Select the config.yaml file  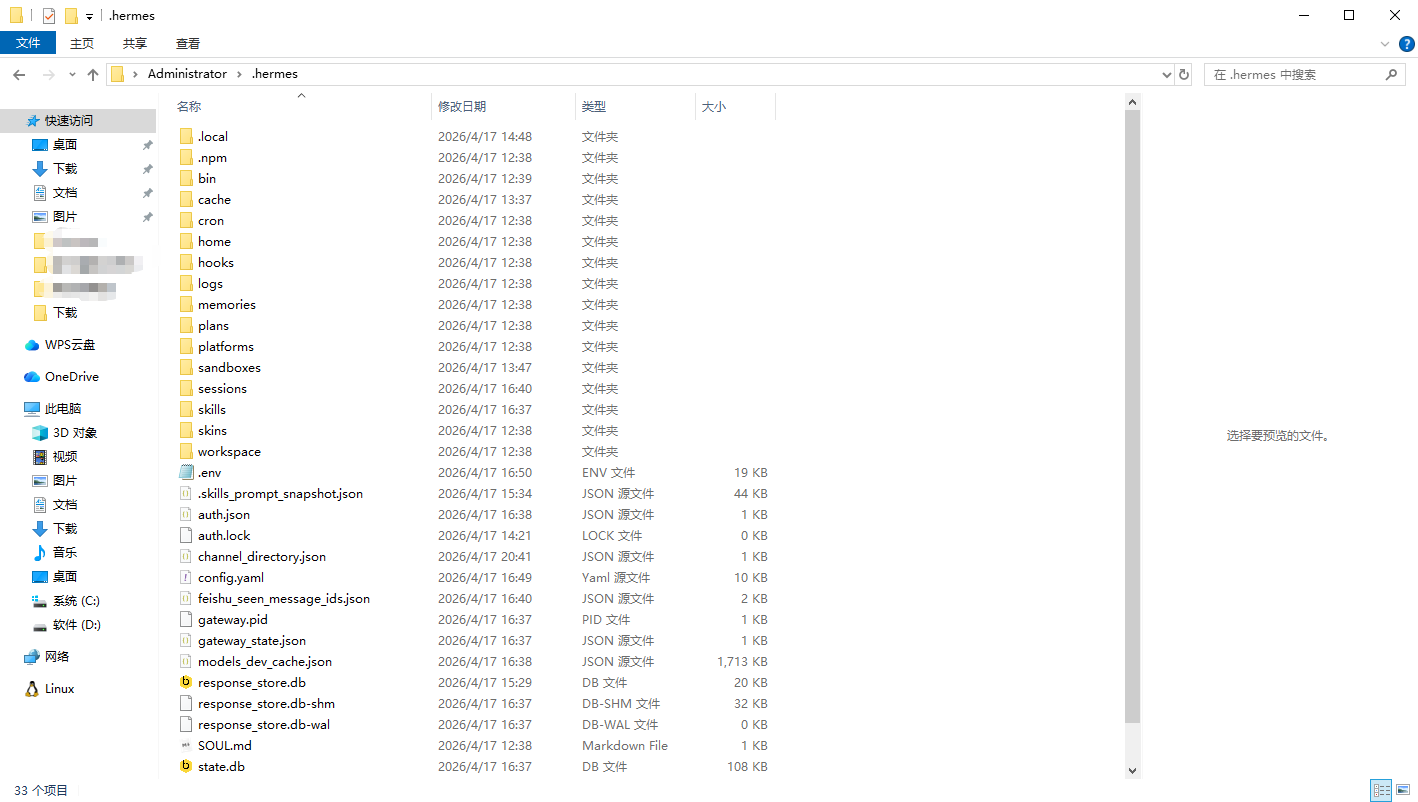click(230, 578)
